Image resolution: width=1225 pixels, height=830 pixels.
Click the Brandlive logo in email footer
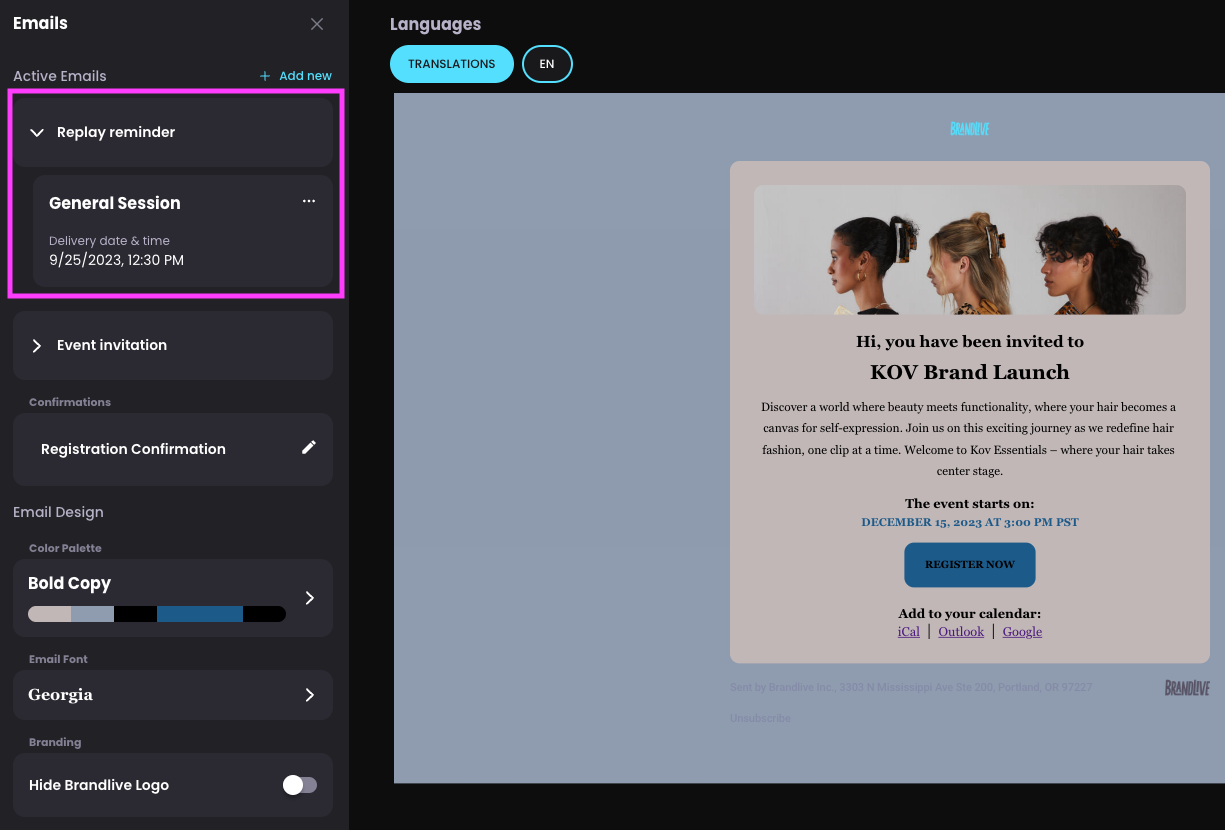pos(1187,688)
